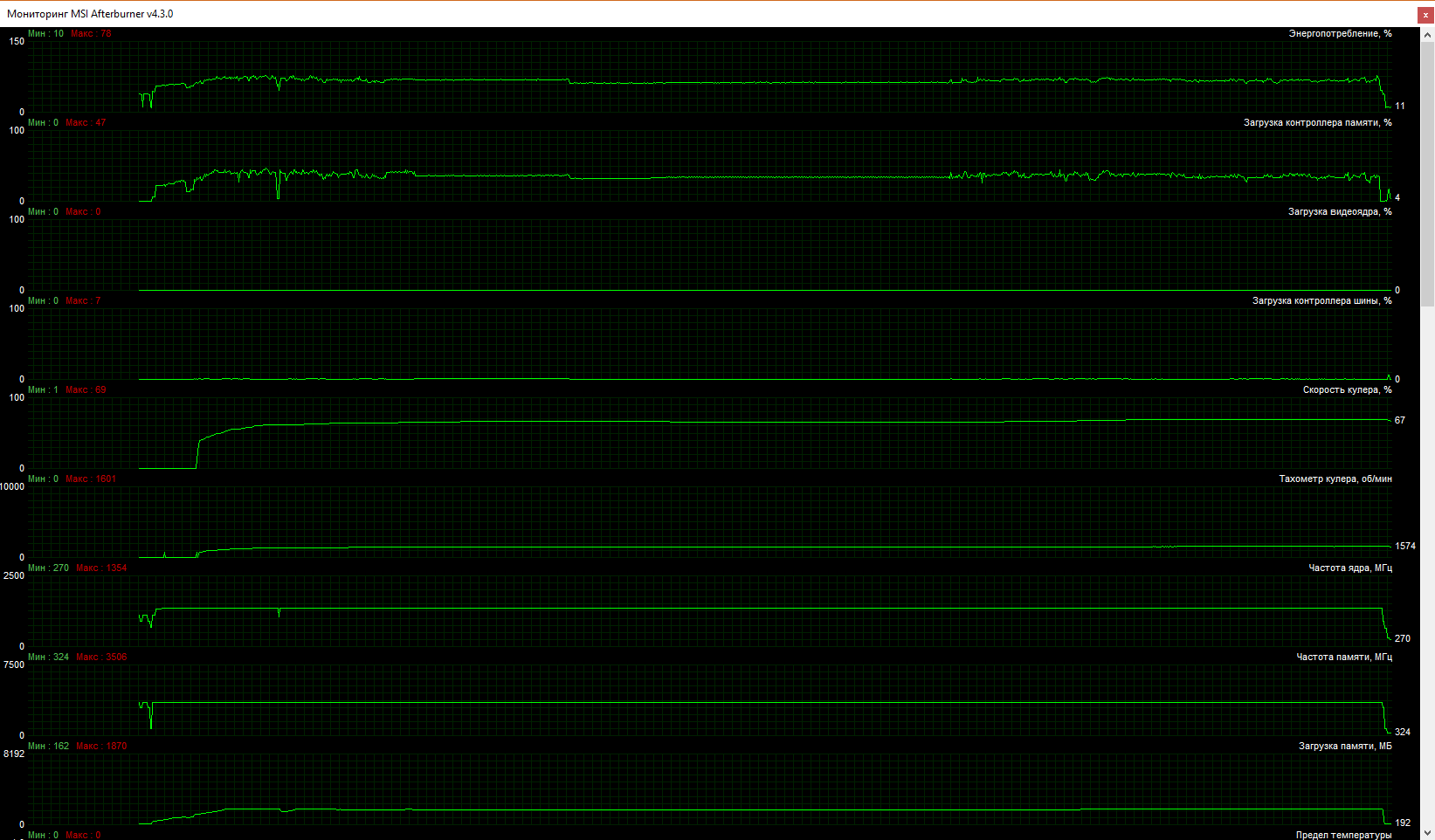Select the 'Энергопотребление, %' graph label
The width and height of the screenshot is (1435, 840).
click(x=1340, y=33)
